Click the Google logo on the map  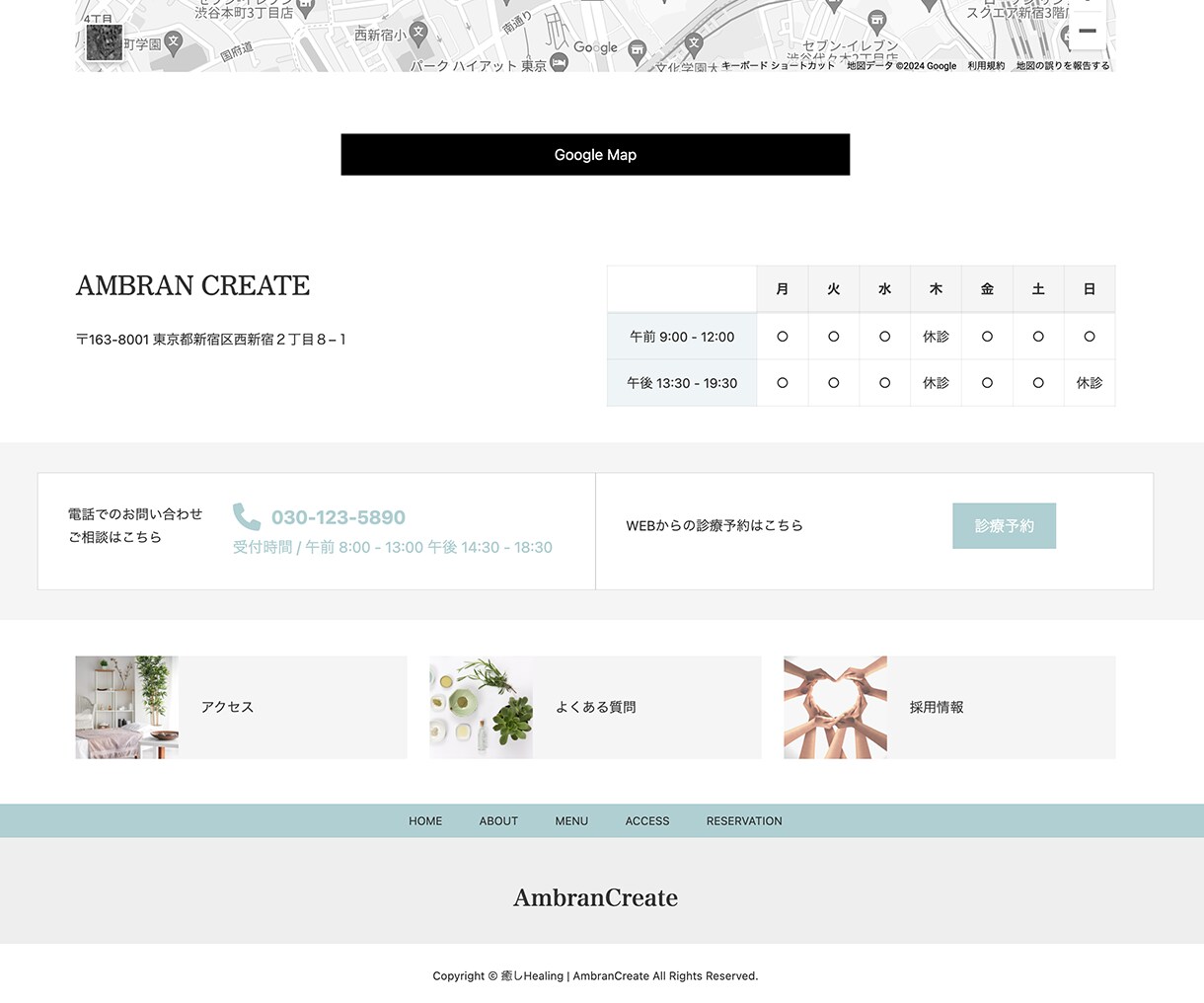[x=595, y=47]
